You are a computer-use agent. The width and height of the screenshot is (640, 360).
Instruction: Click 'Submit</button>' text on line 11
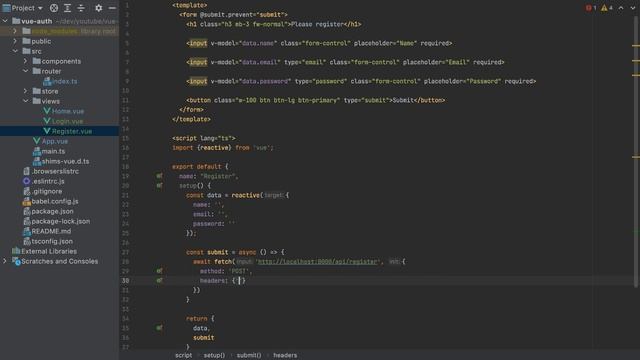coord(419,100)
